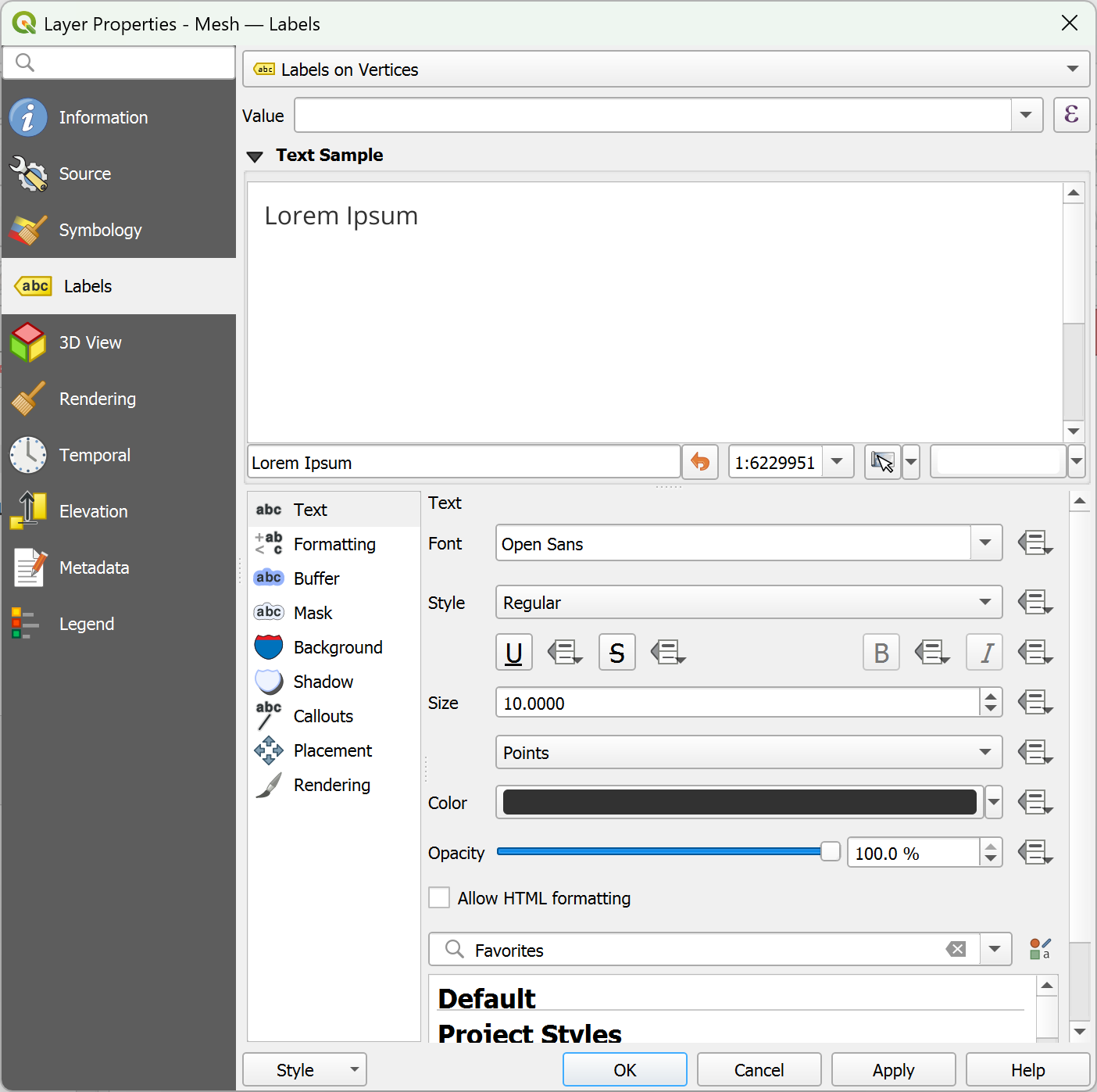The image size is (1097, 1092).
Task: Open the data-defined override for Font
Action: tap(1035, 542)
